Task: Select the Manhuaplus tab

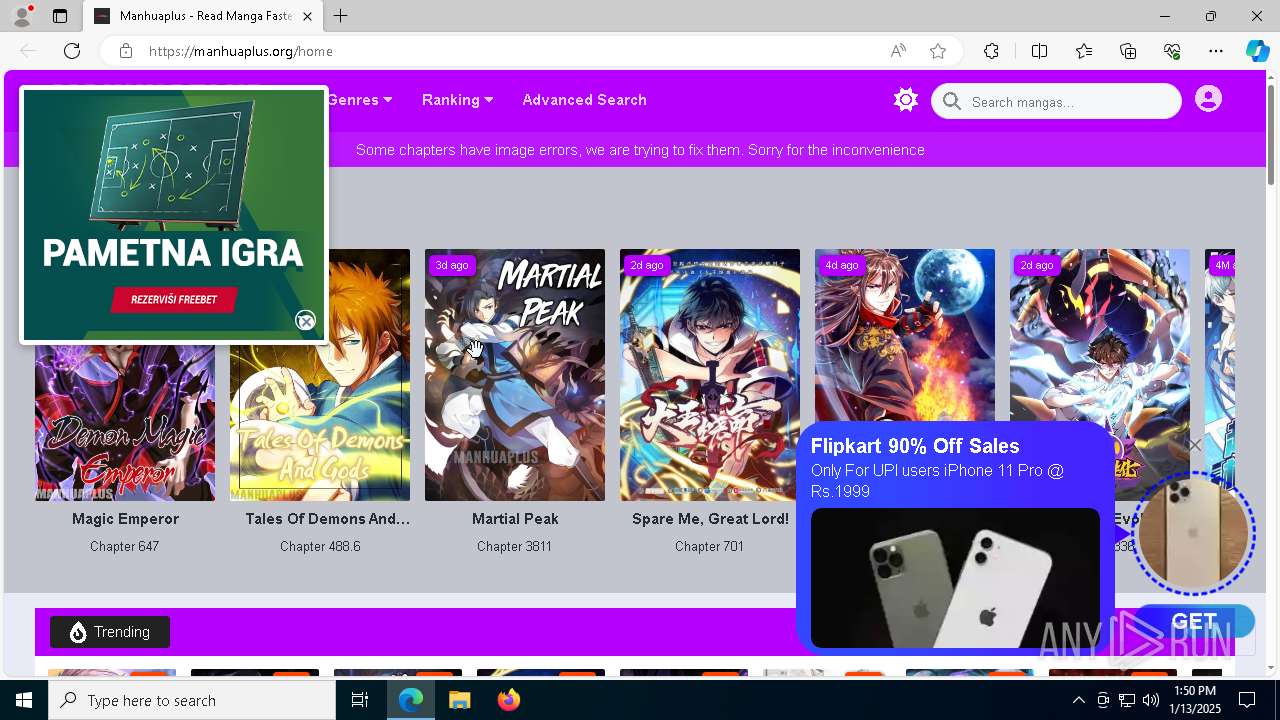Action: click(x=203, y=16)
